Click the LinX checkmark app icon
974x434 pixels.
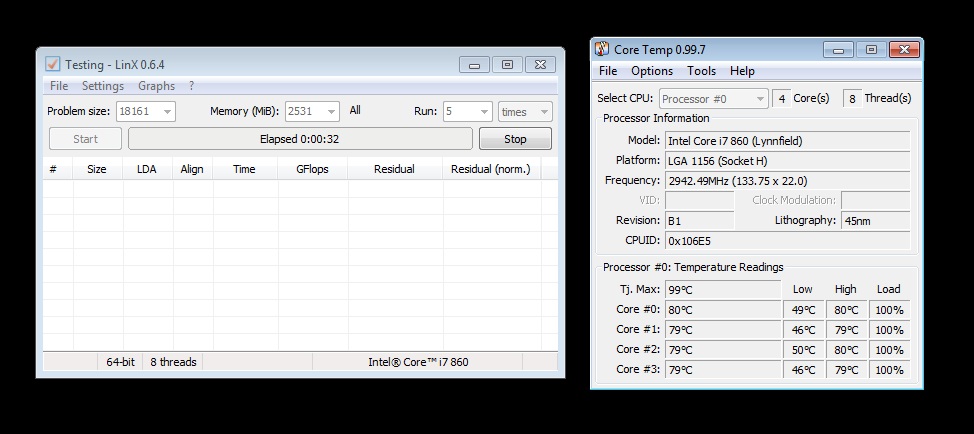point(53,64)
